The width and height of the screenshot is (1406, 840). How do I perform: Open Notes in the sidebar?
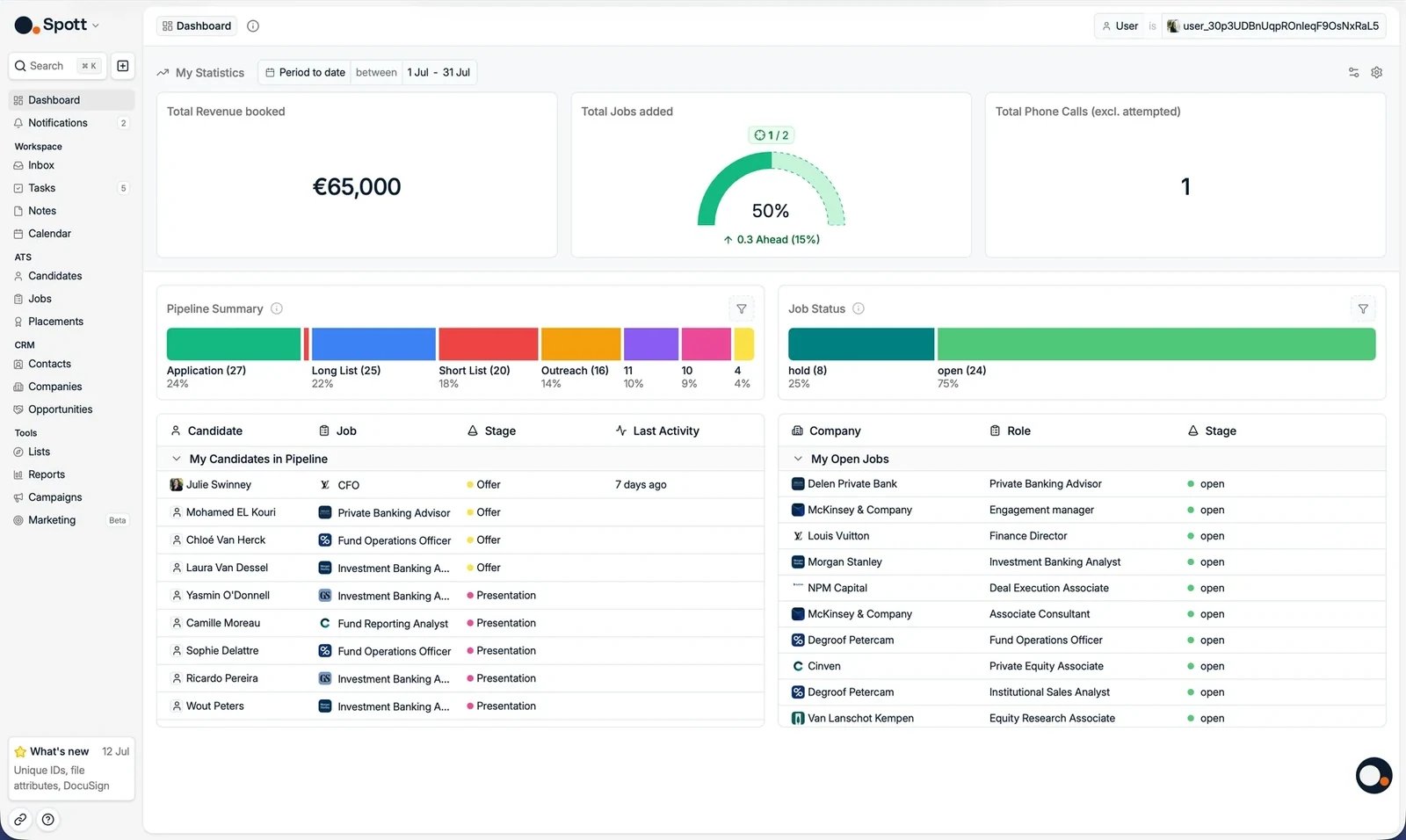pos(71,211)
